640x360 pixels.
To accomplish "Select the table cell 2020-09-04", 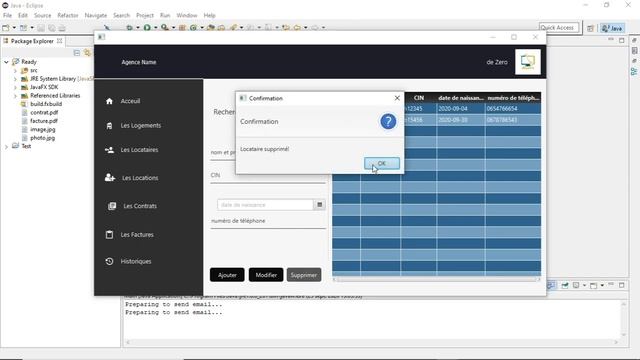I will 461,109.
